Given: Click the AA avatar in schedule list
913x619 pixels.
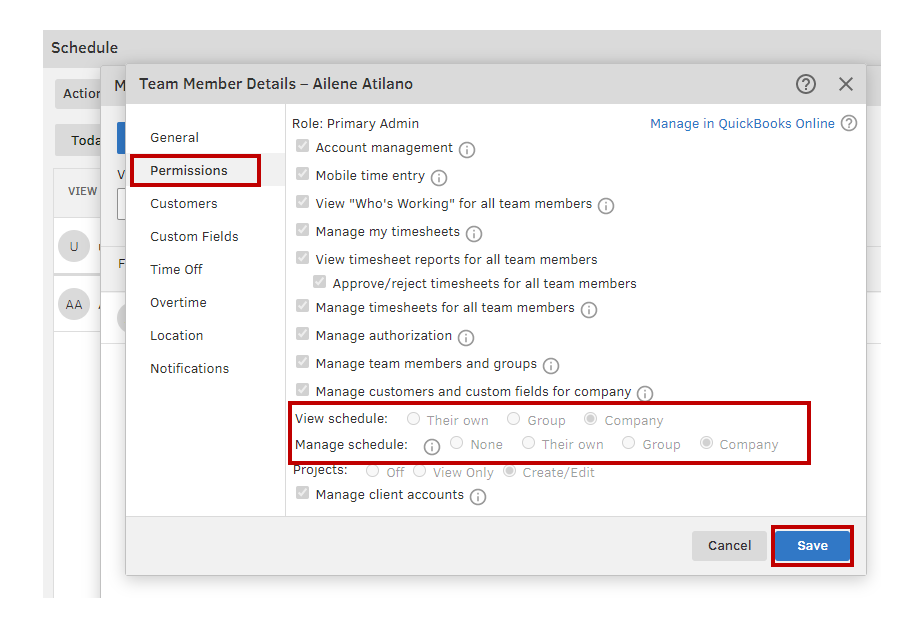Looking at the screenshot, I should tap(74, 304).
